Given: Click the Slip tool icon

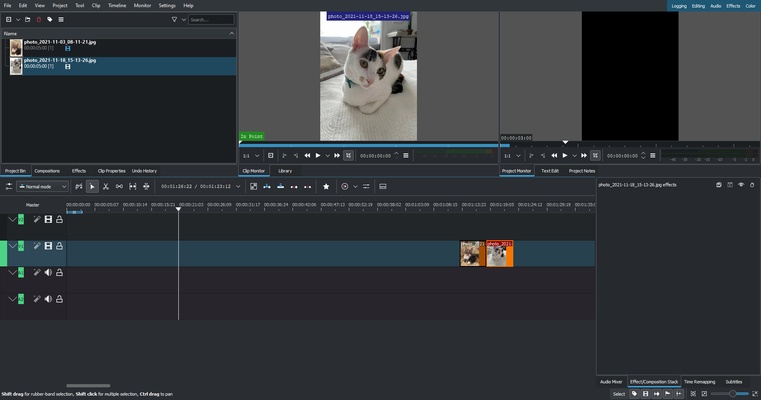Looking at the screenshot, I should point(132,186).
